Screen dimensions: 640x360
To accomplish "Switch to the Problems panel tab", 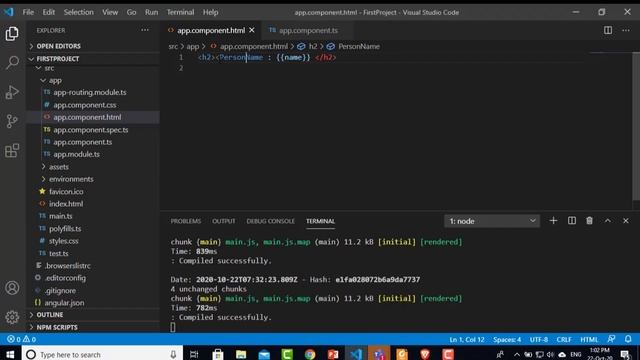I will [x=186, y=221].
